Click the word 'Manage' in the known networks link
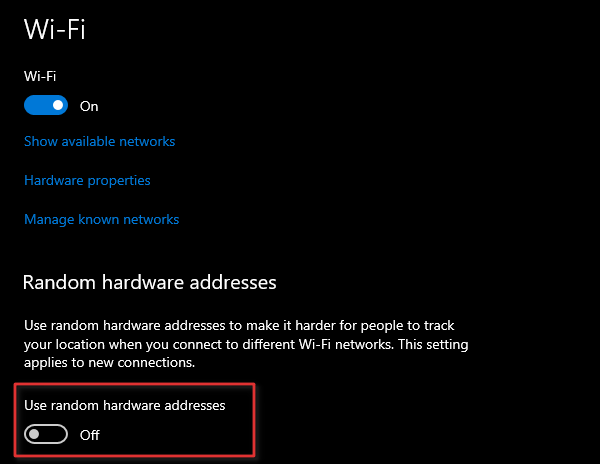The image size is (600, 464). (x=48, y=219)
